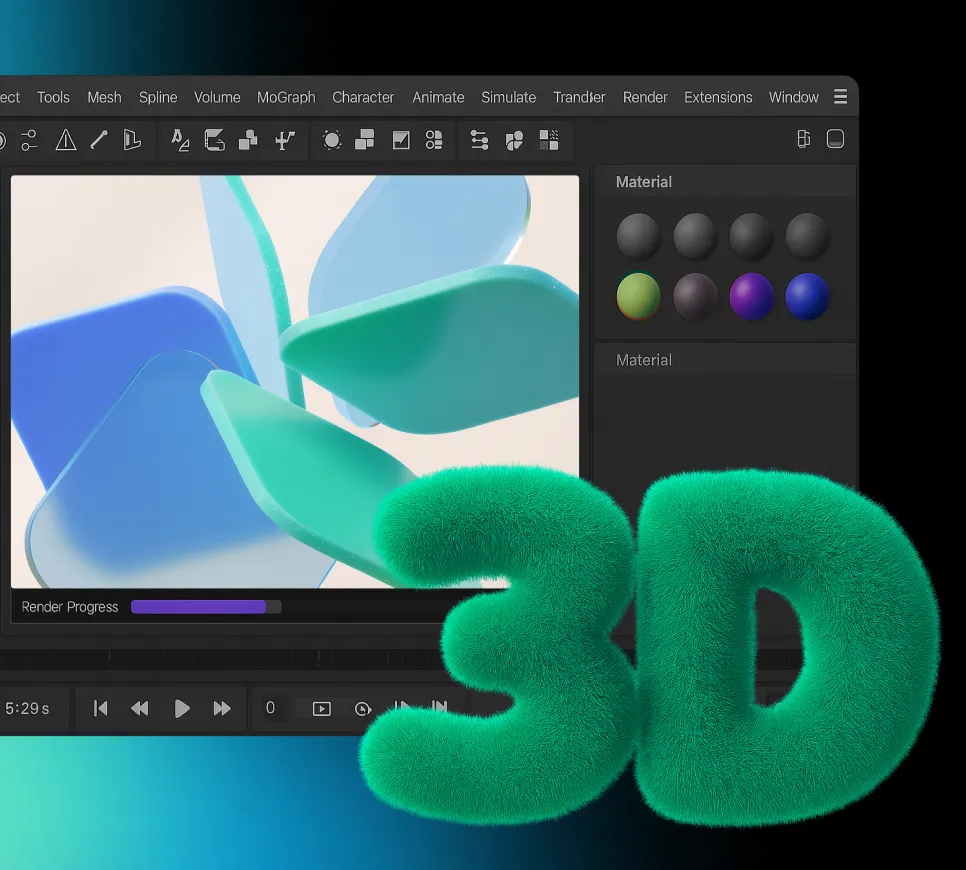
Task: Toggle the split panel layout icon
Action: tap(803, 139)
